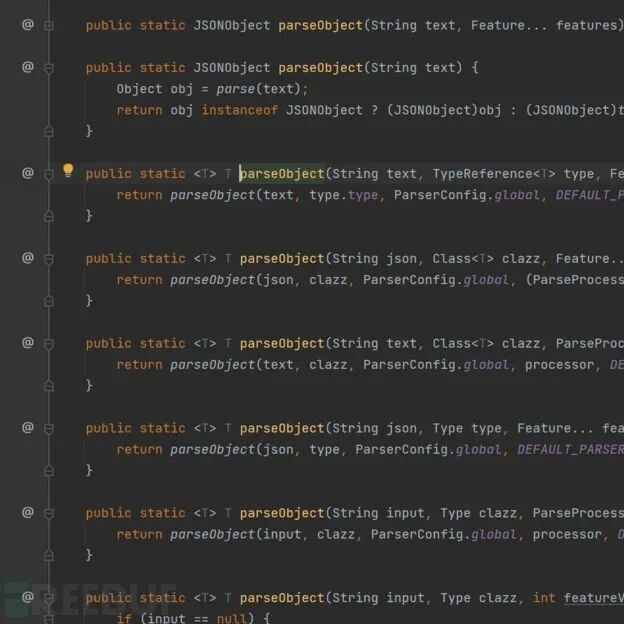The image size is (624, 624).
Task: Collapse parseObject(String input, Type clazz, ParseProcess) method
Action: coord(49,514)
